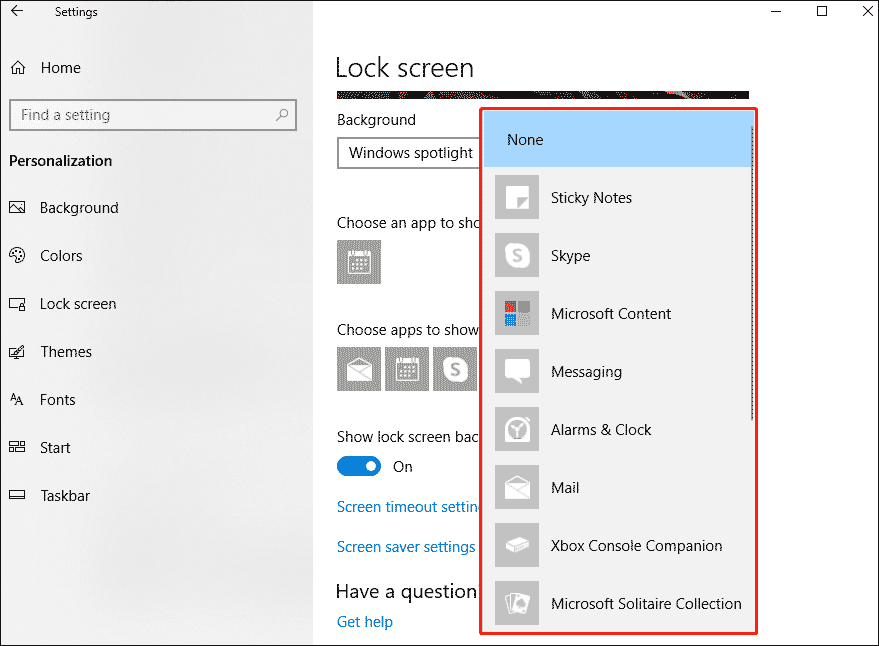Choose Alarms & Clock from the list

coord(617,430)
